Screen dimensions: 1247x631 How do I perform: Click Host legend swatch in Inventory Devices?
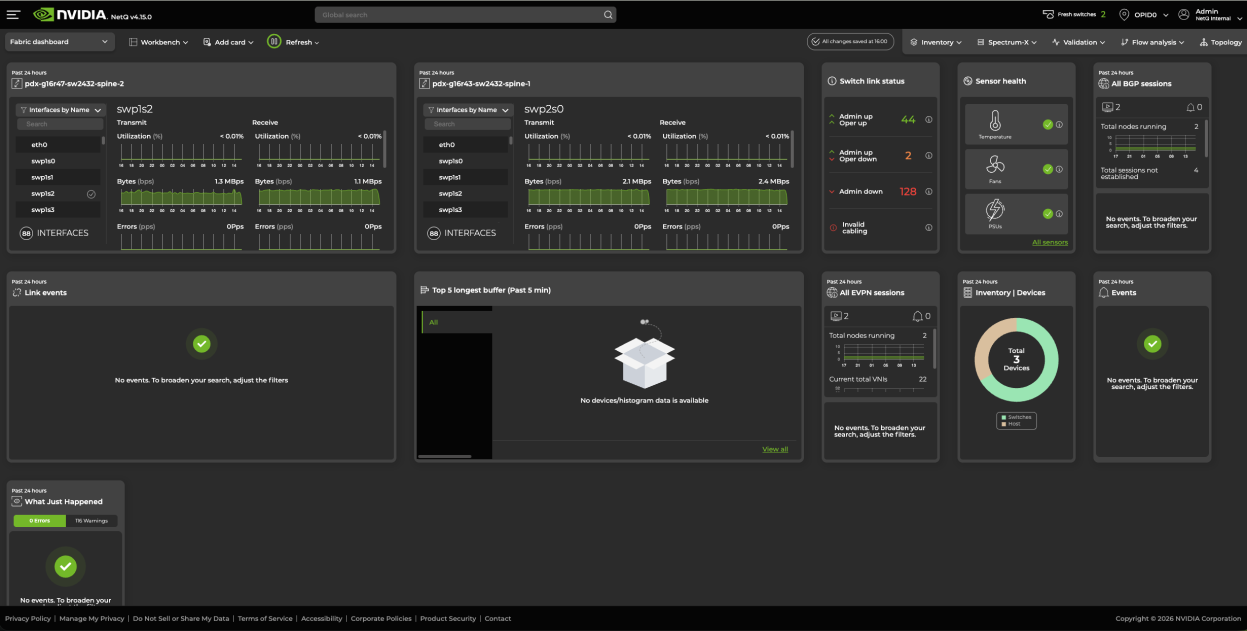tap(1004, 424)
